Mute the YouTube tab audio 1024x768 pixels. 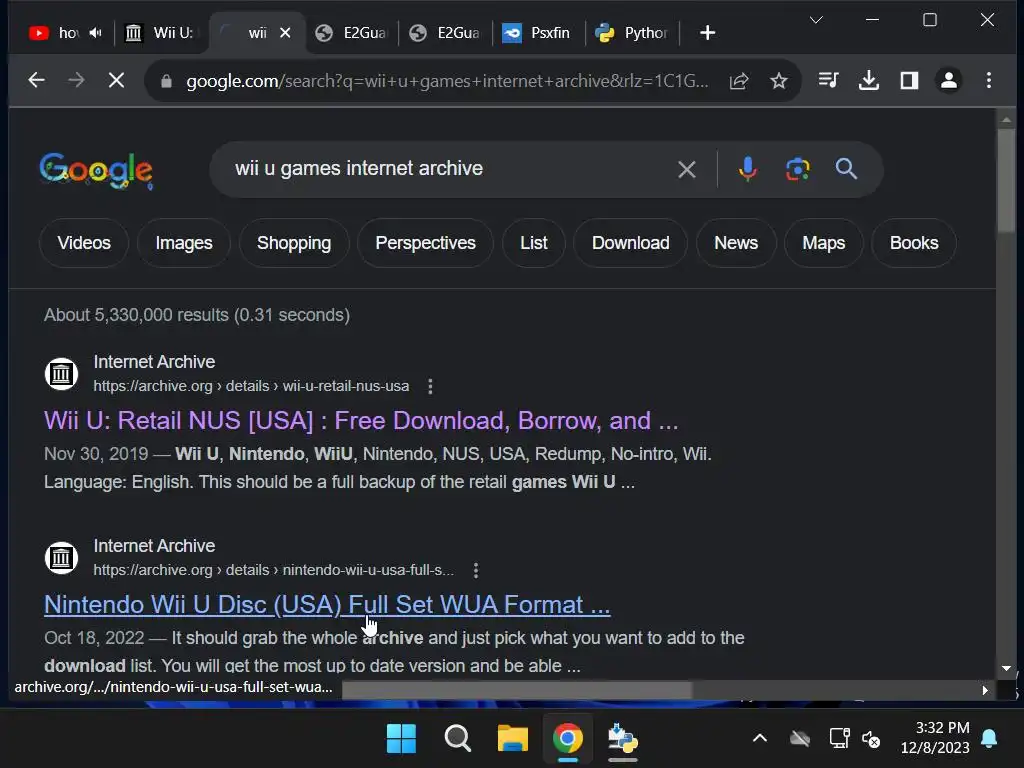(x=96, y=33)
